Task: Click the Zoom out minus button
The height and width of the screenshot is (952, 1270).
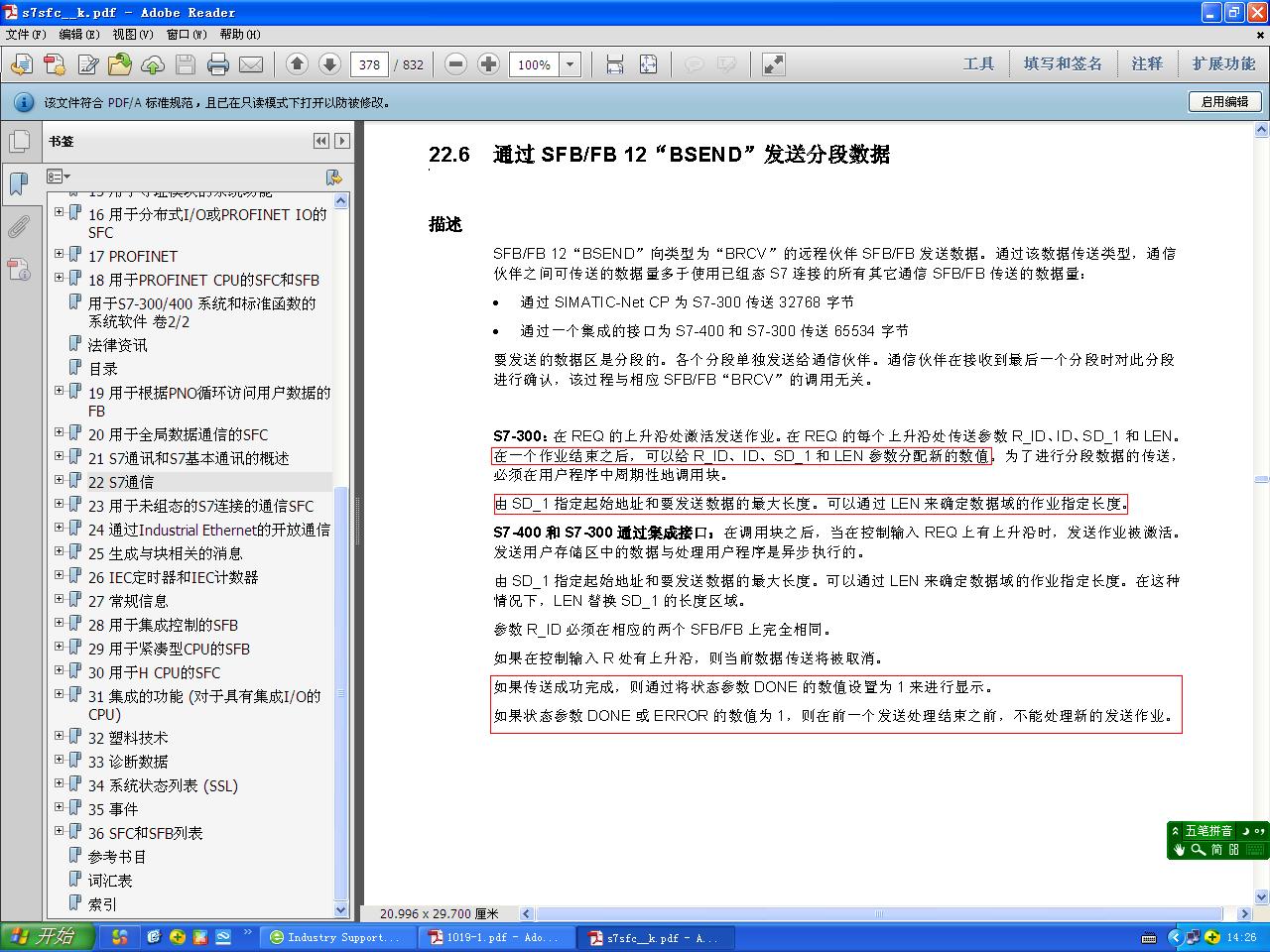Action: click(x=455, y=64)
